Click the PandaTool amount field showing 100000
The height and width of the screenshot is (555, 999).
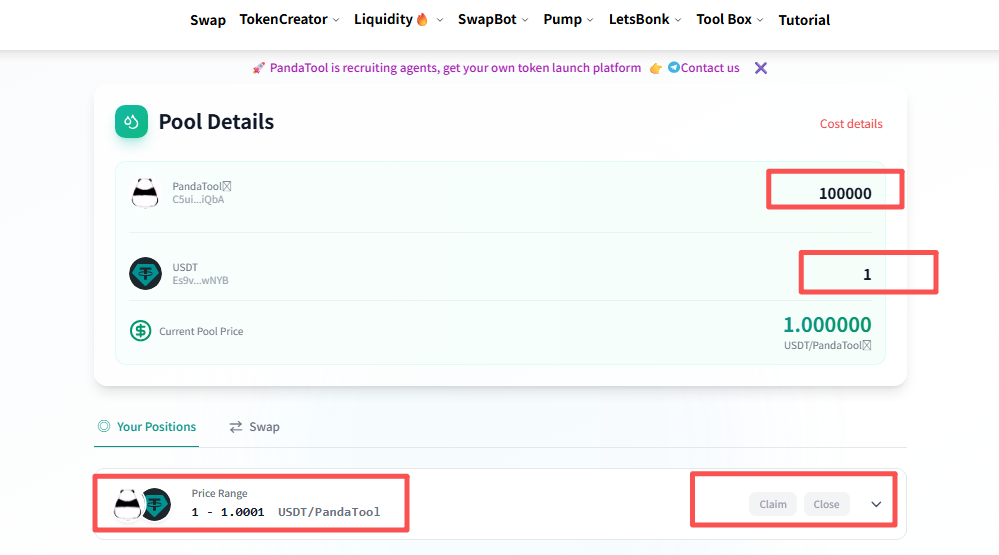point(835,193)
